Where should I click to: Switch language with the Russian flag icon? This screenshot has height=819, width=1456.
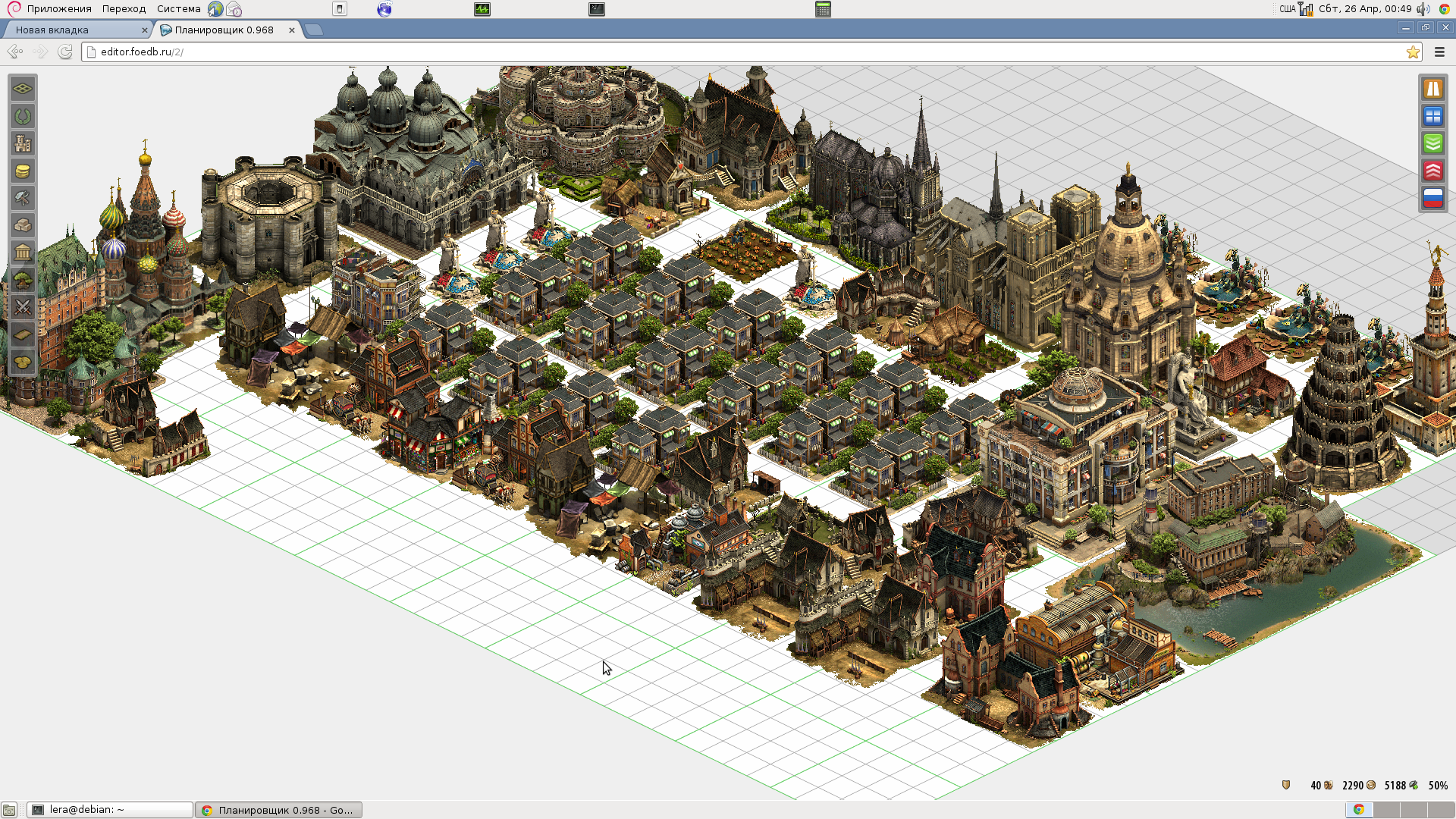[1432, 198]
